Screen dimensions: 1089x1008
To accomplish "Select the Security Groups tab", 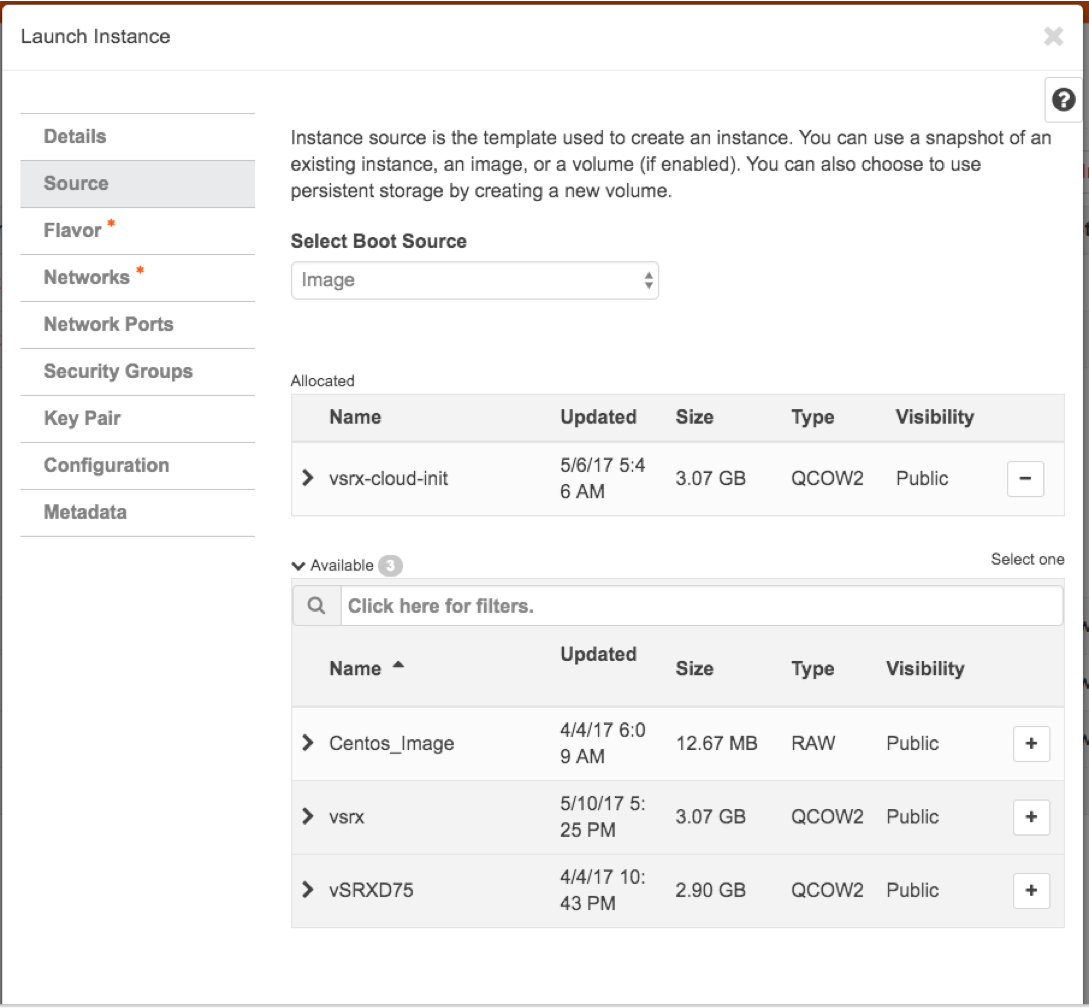I will point(118,371).
